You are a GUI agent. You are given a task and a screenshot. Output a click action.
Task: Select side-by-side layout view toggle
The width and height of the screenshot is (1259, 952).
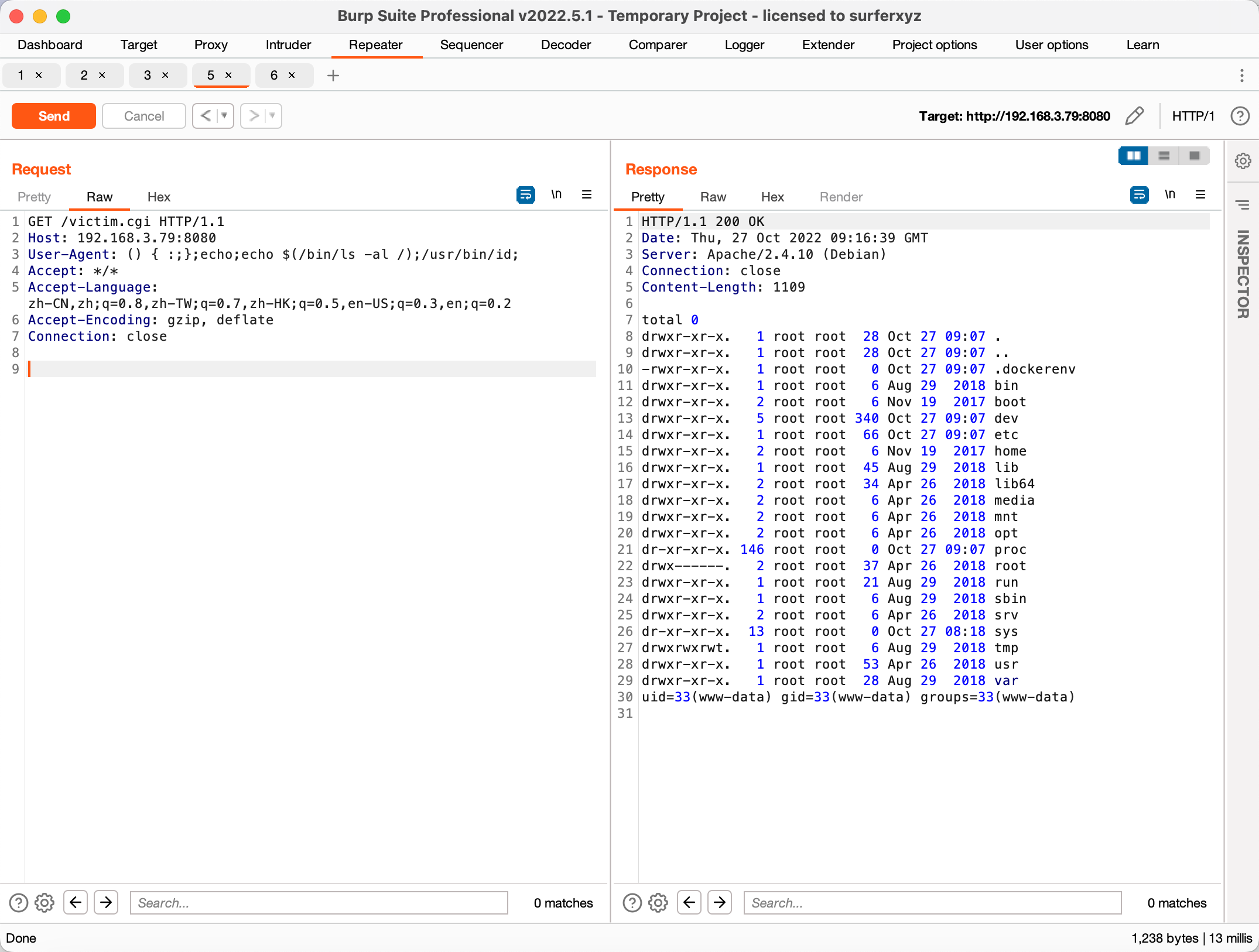(1133, 156)
